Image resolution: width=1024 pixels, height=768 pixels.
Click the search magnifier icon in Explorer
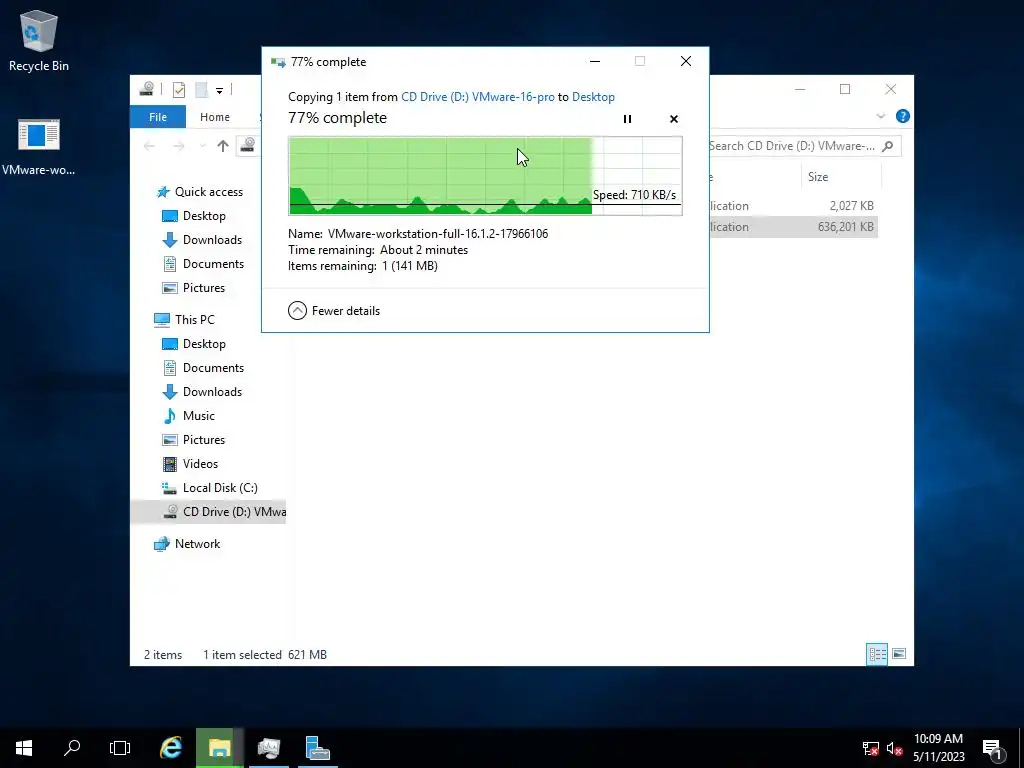click(888, 146)
